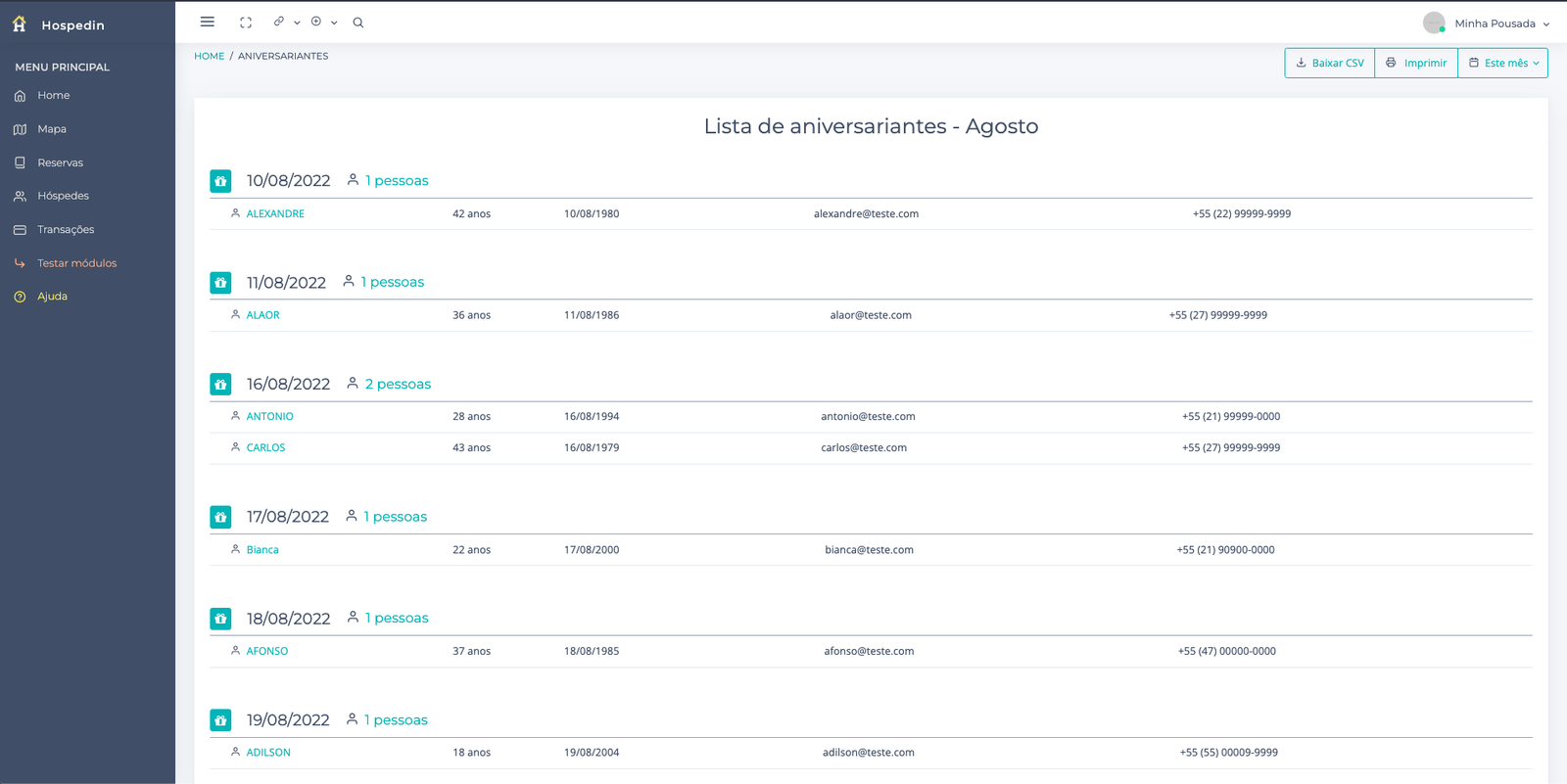Open the quick links icon in toolbar
This screenshot has width=1567, height=784.
pyautogui.click(x=279, y=22)
